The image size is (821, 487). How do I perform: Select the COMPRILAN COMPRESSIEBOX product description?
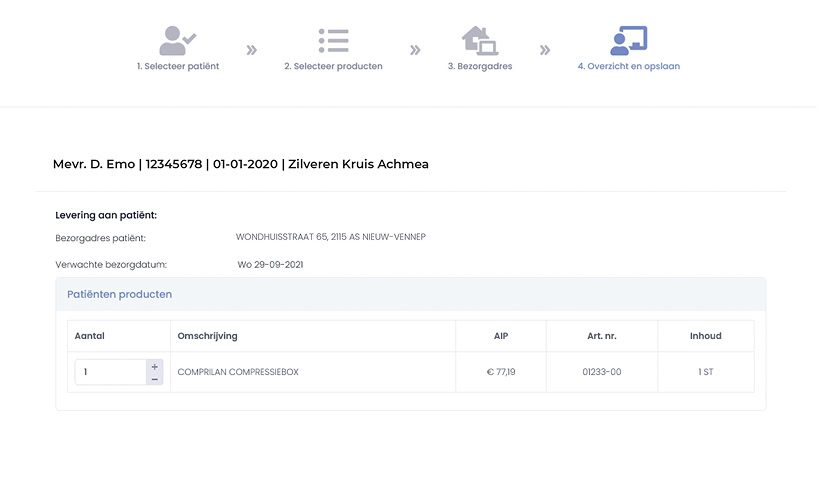[238, 372]
